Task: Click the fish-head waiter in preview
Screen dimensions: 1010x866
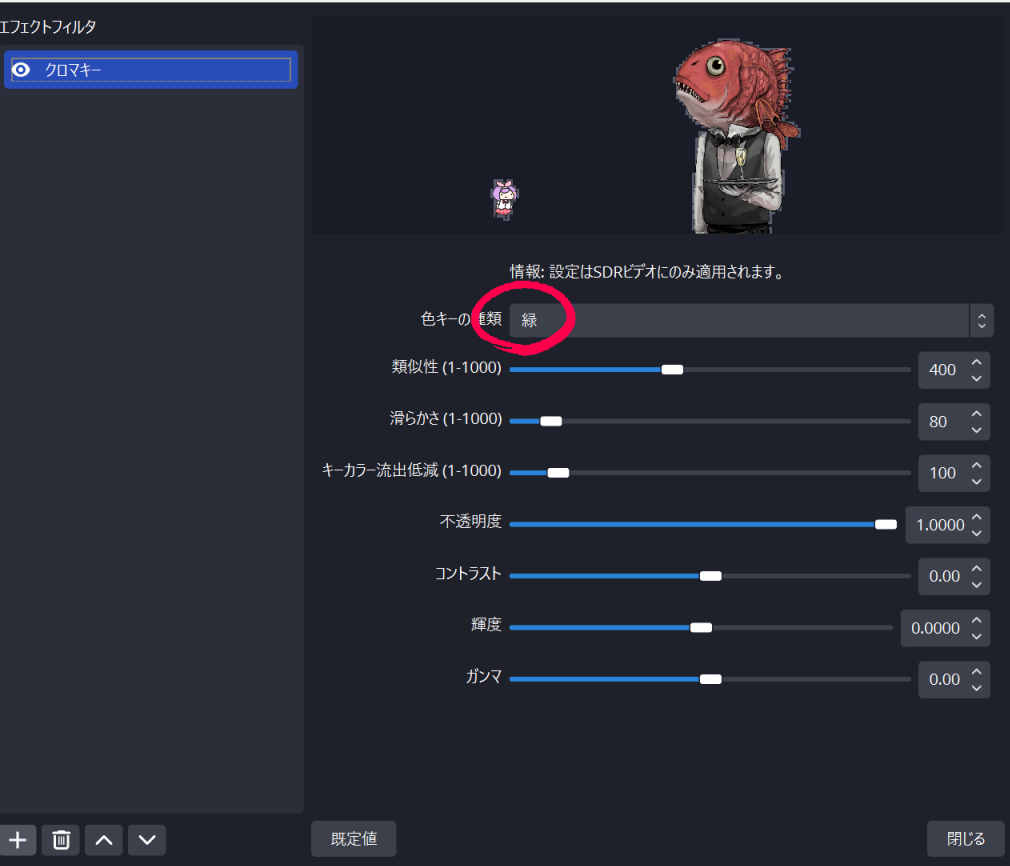Action: (x=738, y=137)
